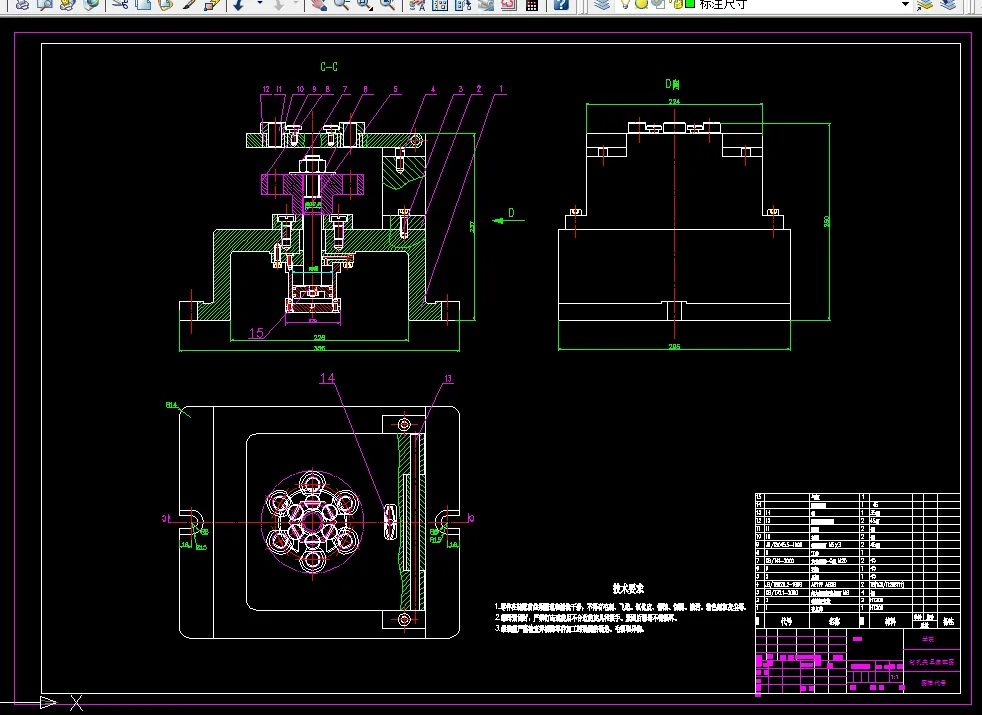
Task: Click the 代号 header in parts list
Action: 786,622
